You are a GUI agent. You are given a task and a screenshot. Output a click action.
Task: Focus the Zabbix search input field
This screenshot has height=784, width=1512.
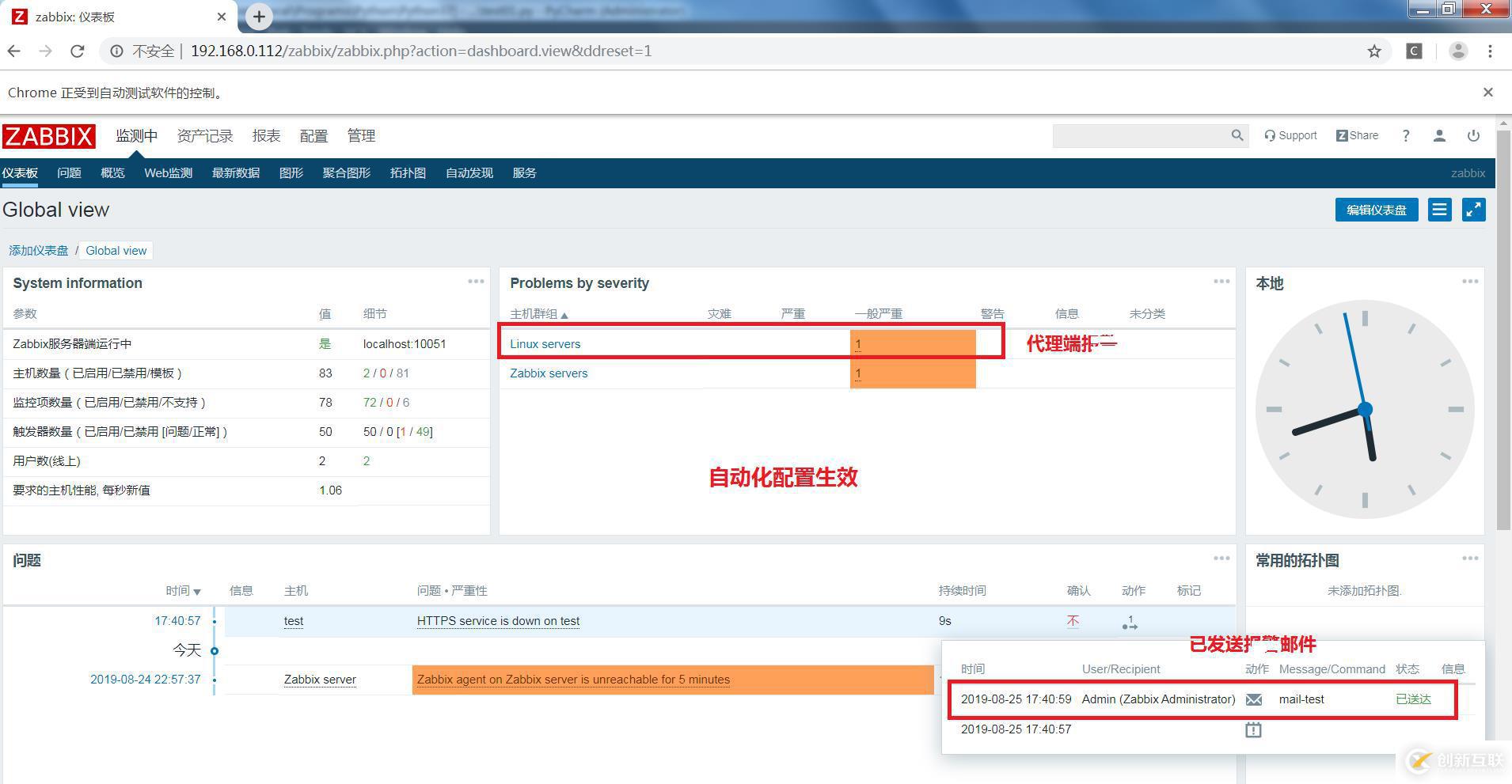coord(1141,135)
